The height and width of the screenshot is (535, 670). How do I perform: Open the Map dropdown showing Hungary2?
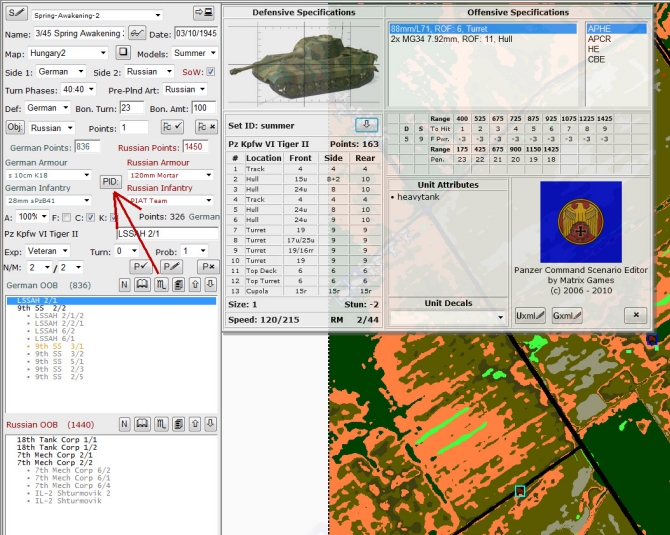click(66, 52)
